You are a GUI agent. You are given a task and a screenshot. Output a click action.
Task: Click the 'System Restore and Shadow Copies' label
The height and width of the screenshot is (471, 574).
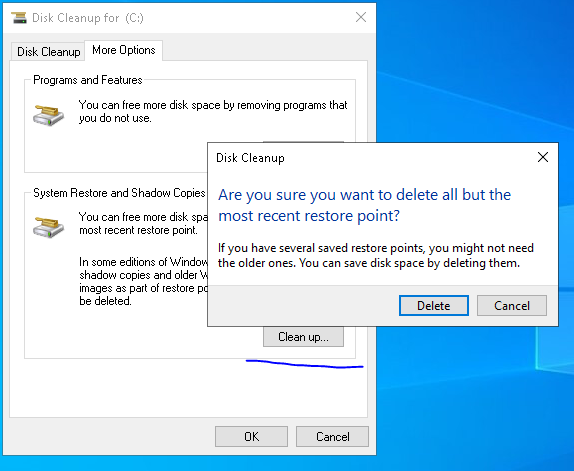(119, 193)
